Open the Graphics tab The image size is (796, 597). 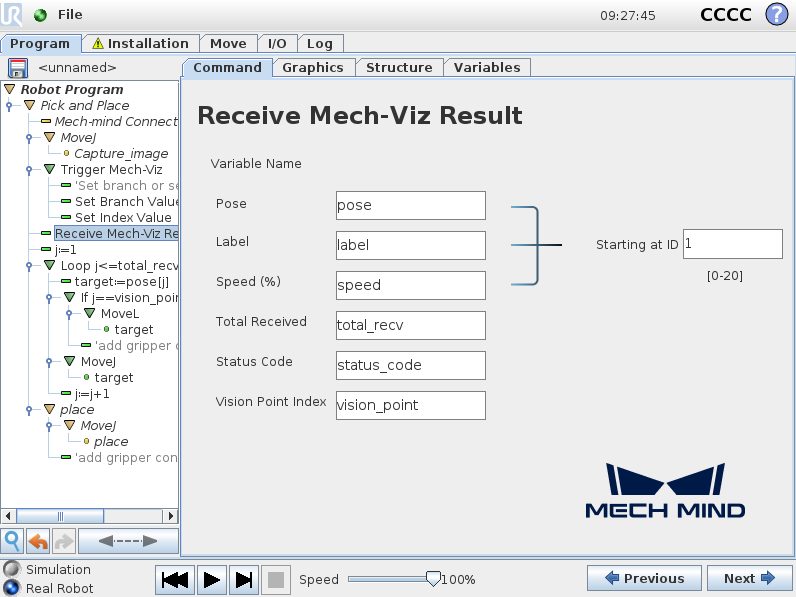(x=313, y=68)
